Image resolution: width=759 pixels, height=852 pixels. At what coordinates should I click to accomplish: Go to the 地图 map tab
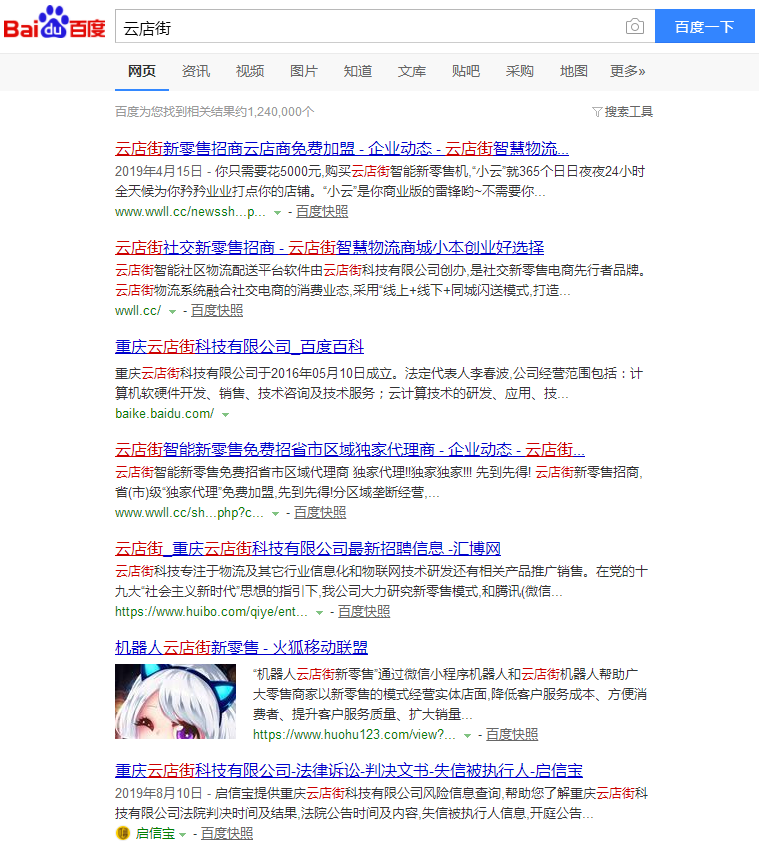tap(574, 71)
